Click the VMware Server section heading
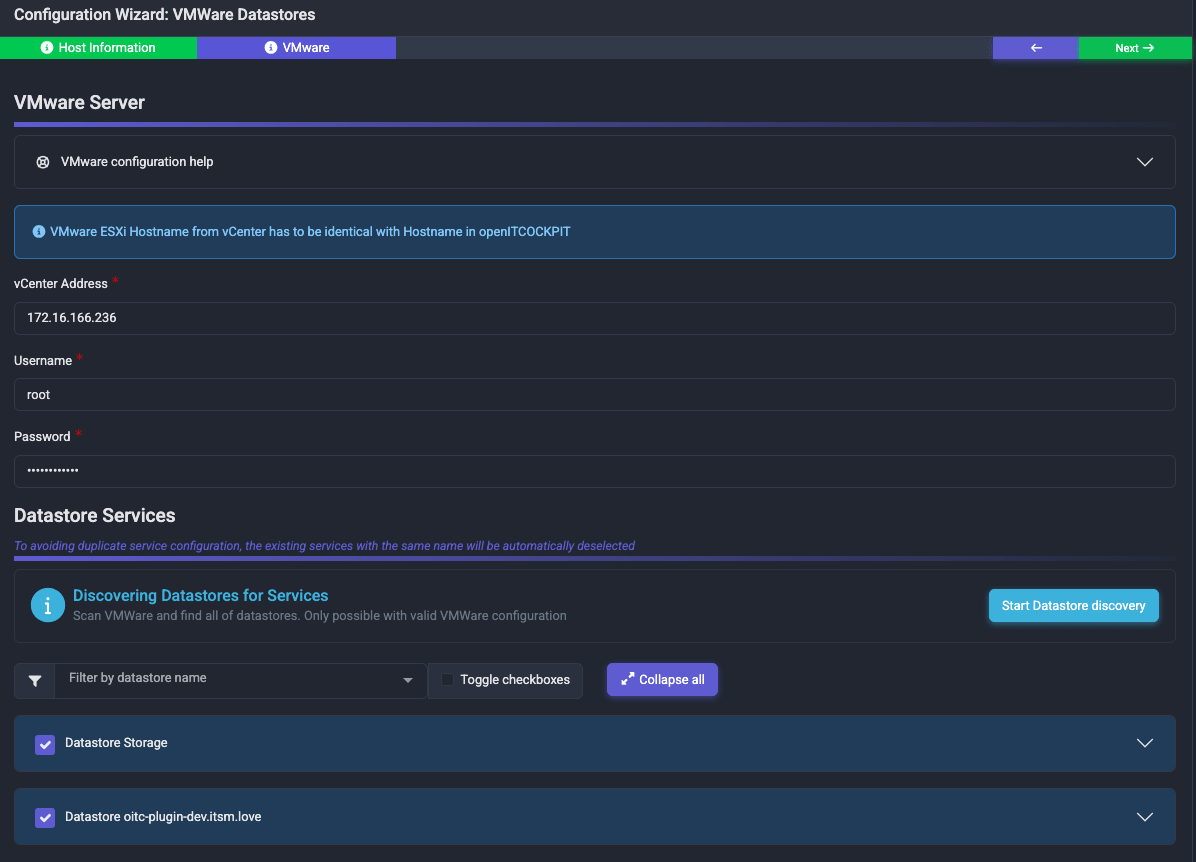This screenshot has height=862, width=1196. 79,102
